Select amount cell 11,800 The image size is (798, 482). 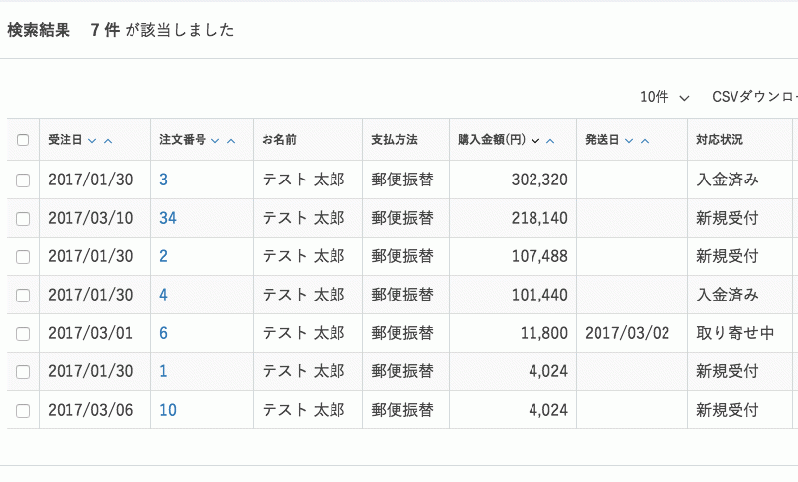[x=544, y=333]
